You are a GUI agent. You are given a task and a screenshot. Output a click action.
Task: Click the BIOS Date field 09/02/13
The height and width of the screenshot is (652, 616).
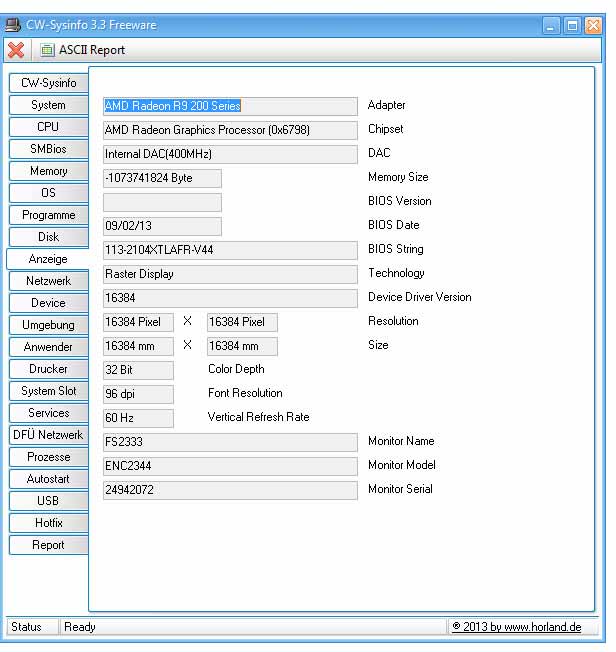click(x=162, y=226)
